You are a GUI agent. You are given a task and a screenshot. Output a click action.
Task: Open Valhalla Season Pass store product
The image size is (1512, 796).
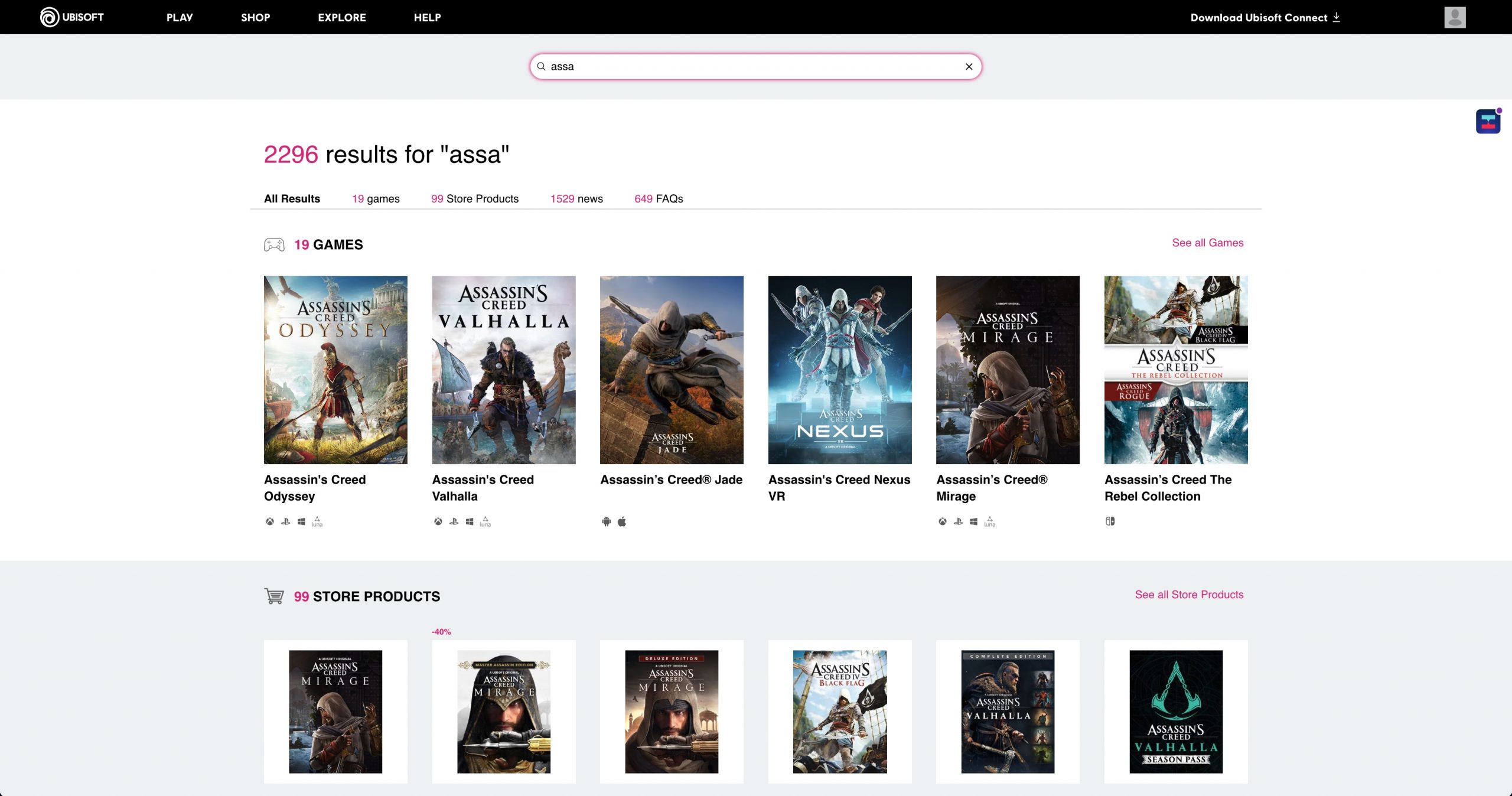pyautogui.click(x=1176, y=712)
